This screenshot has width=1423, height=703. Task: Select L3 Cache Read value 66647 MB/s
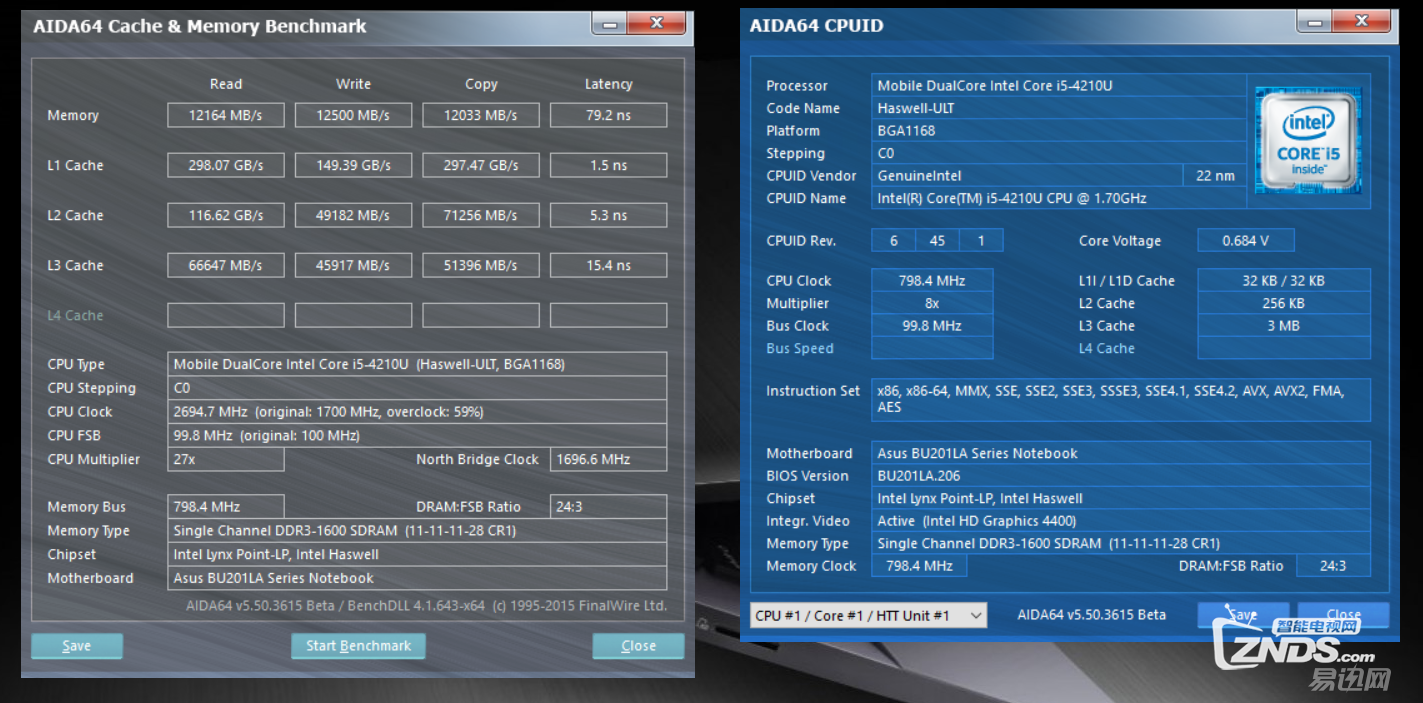pyautogui.click(x=226, y=265)
